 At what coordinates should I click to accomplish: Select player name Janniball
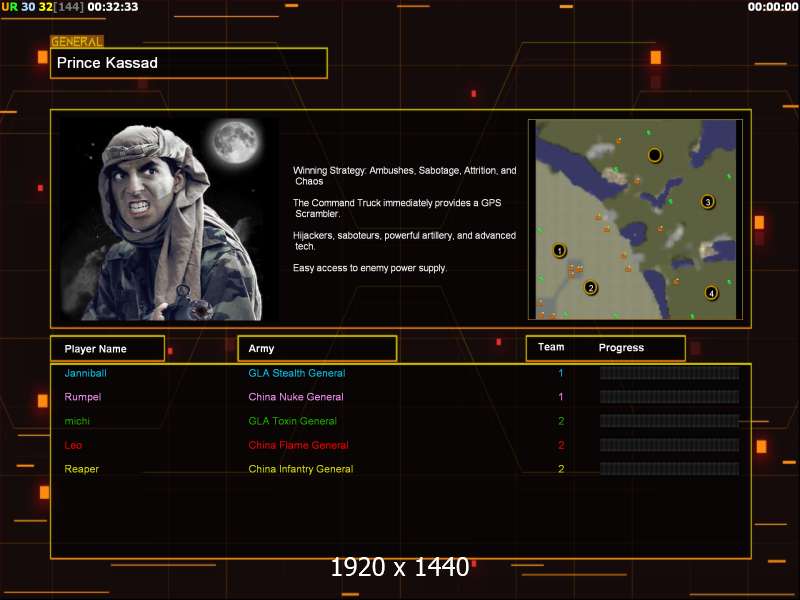click(x=85, y=373)
